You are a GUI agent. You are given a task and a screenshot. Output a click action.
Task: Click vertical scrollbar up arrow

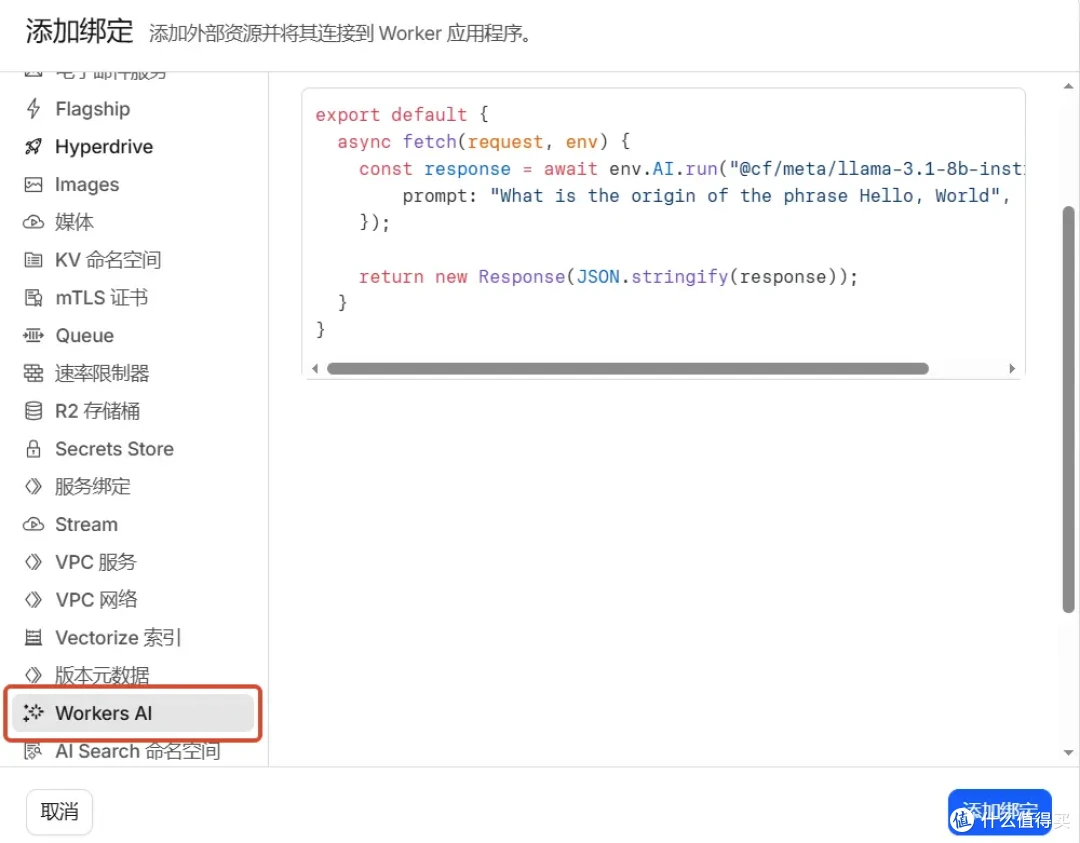point(1068,86)
